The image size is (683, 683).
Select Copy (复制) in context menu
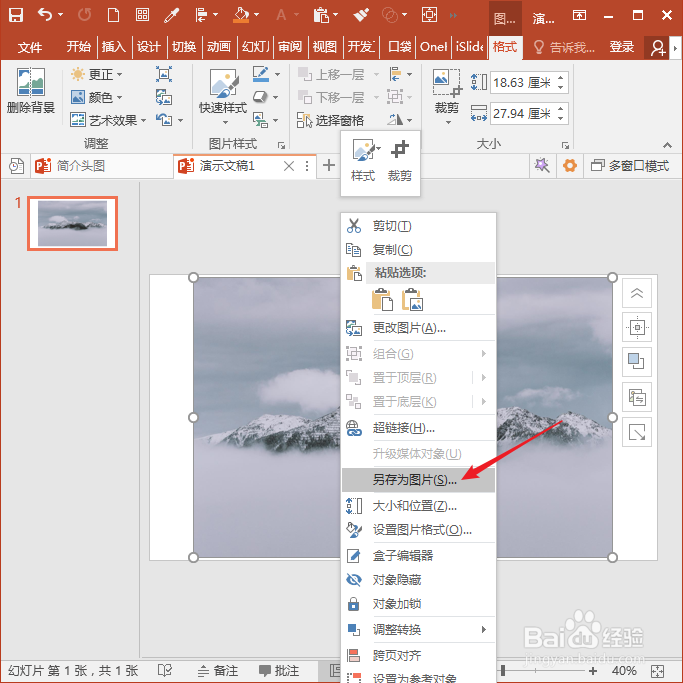pos(419,250)
